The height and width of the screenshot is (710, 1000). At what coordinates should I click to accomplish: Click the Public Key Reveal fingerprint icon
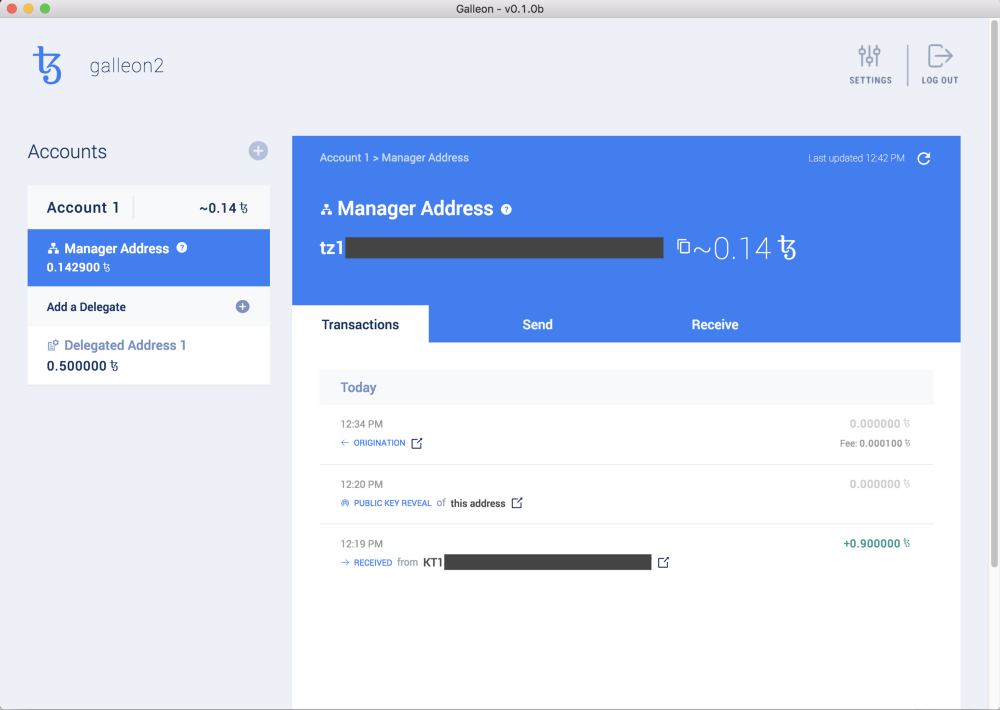click(x=345, y=503)
